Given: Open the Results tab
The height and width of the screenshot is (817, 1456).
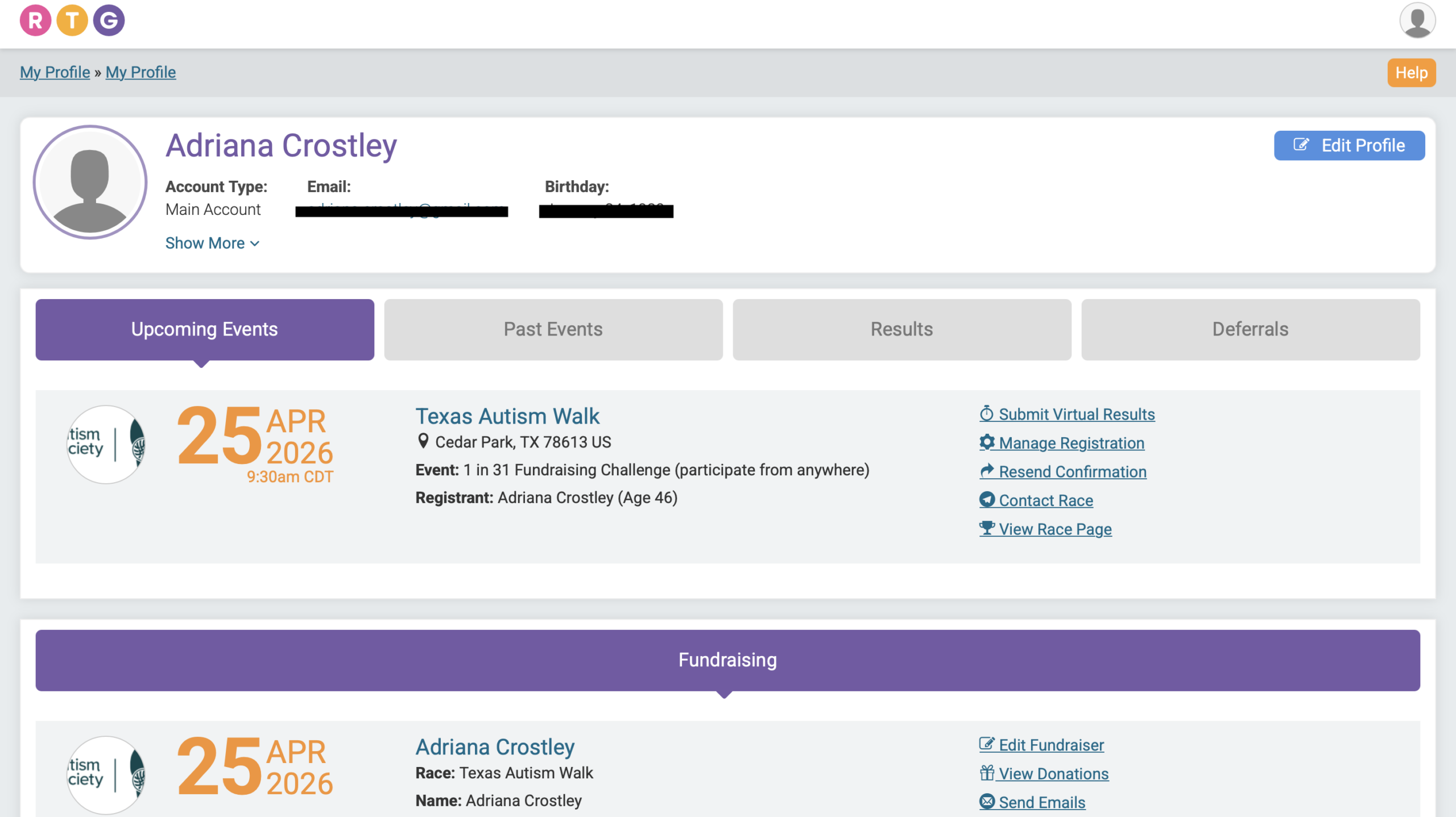Looking at the screenshot, I should tap(900, 329).
